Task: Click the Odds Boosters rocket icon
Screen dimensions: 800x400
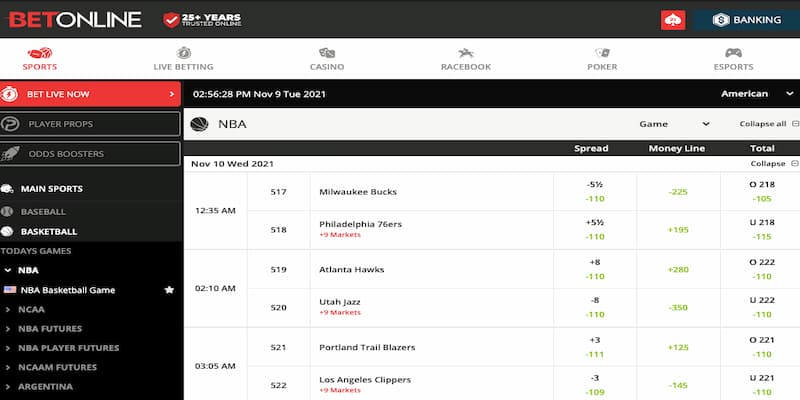Action: click(10, 154)
